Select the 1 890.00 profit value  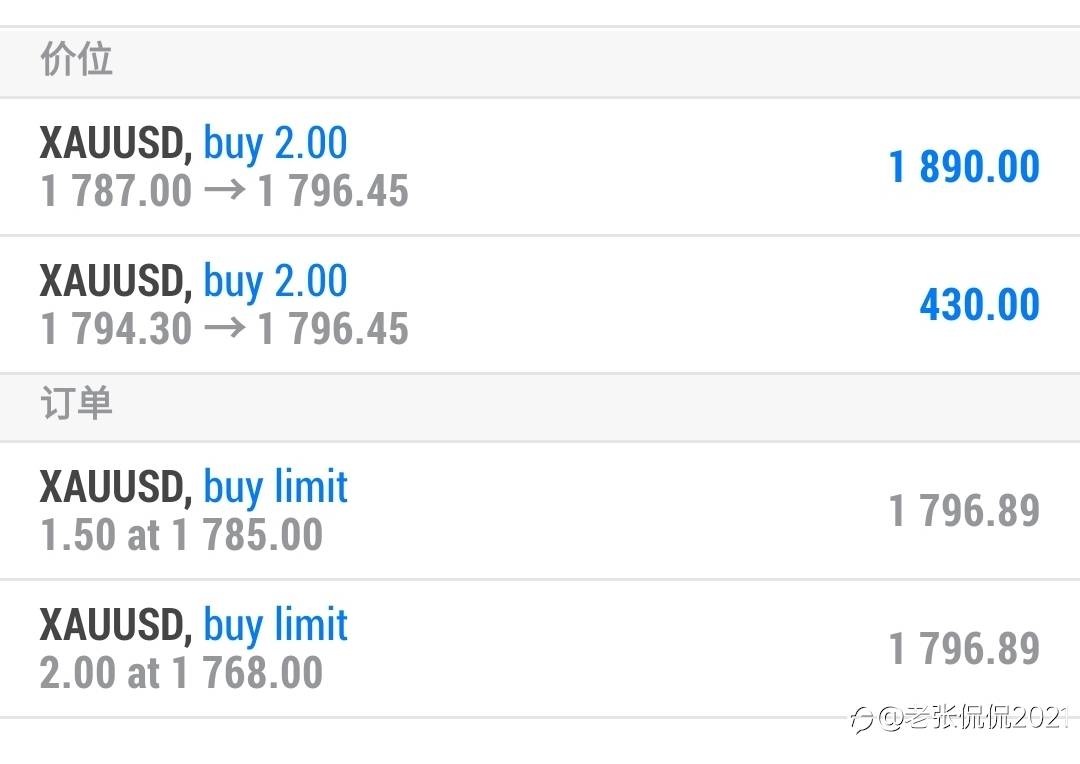pyautogui.click(x=964, y=167)
